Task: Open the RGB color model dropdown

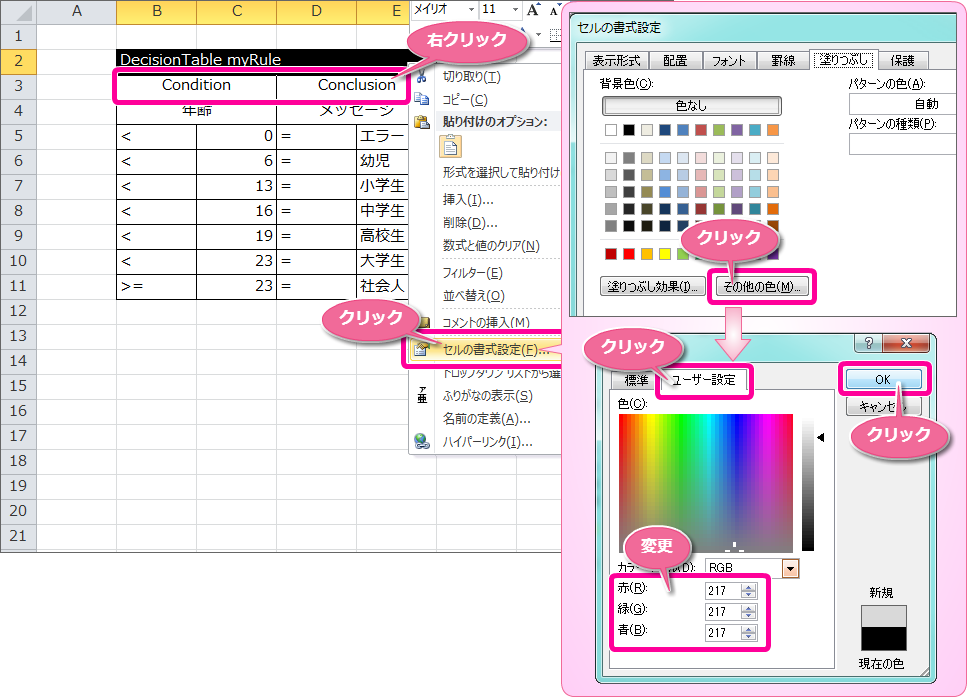Action: [790, 567]
